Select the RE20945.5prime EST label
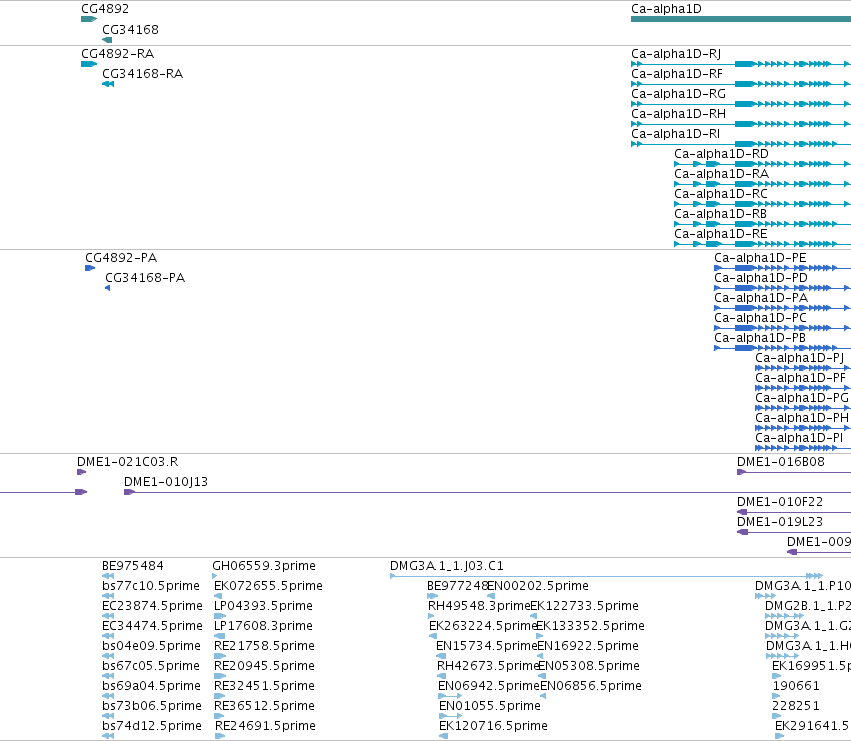This screenshot has width=851, height=741. 264,667
